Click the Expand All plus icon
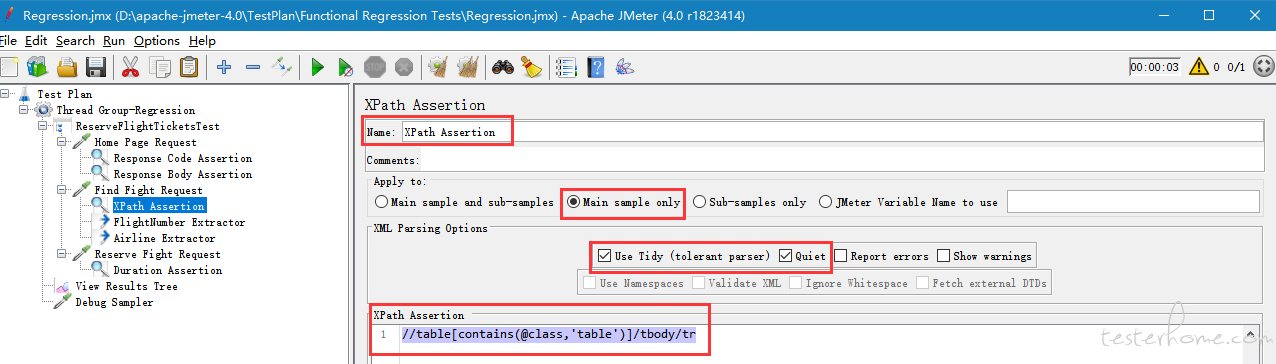 pos(224,67)
